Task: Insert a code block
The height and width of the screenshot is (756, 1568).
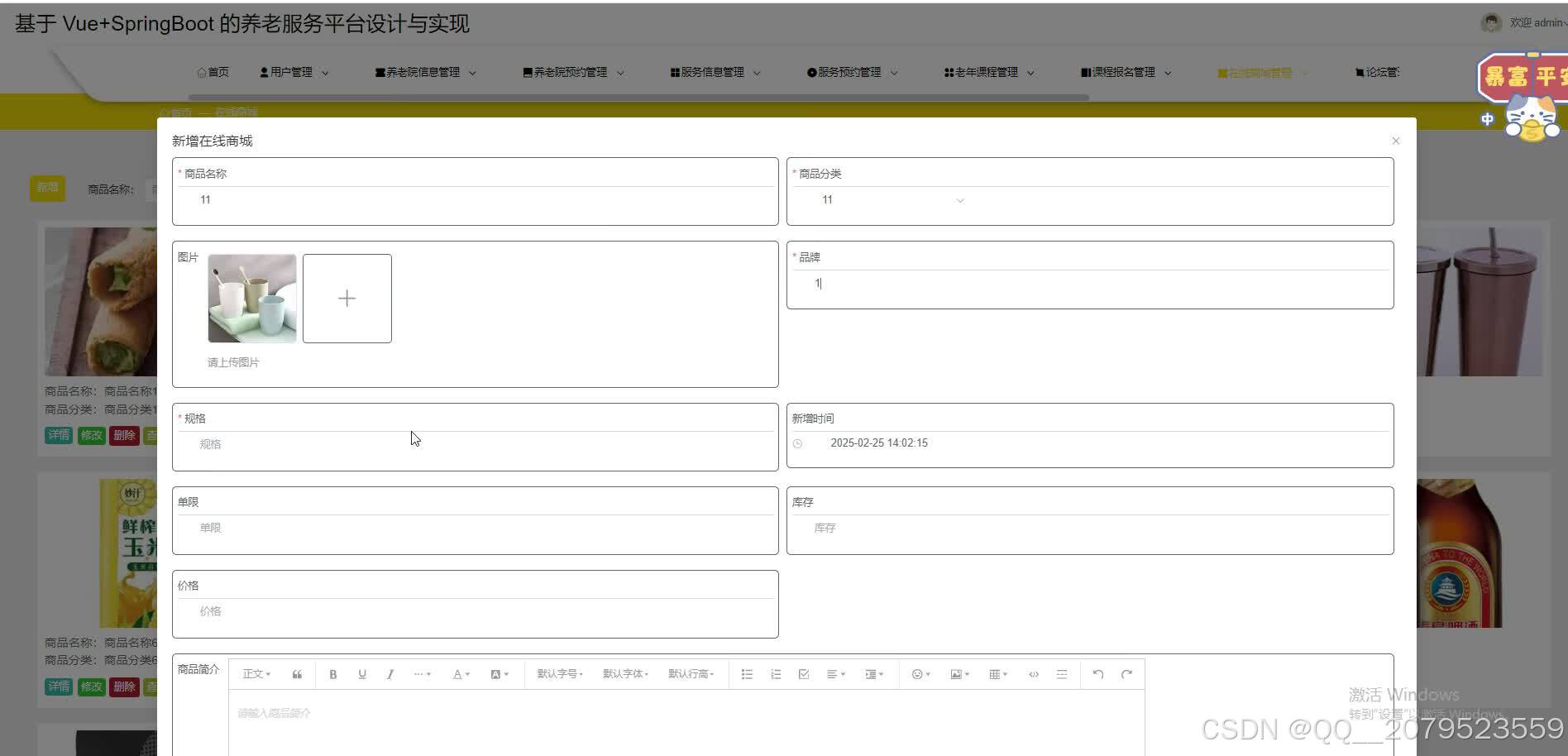Action: click(x=1034, y=674)
